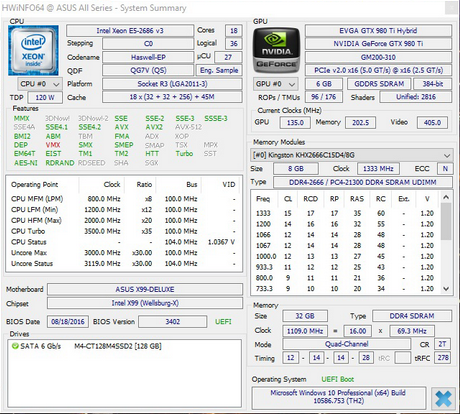This screenshot has width=460, height=414.
Task: Click the BIOS Date 08/18/2016 field
Action: [68, 322]
